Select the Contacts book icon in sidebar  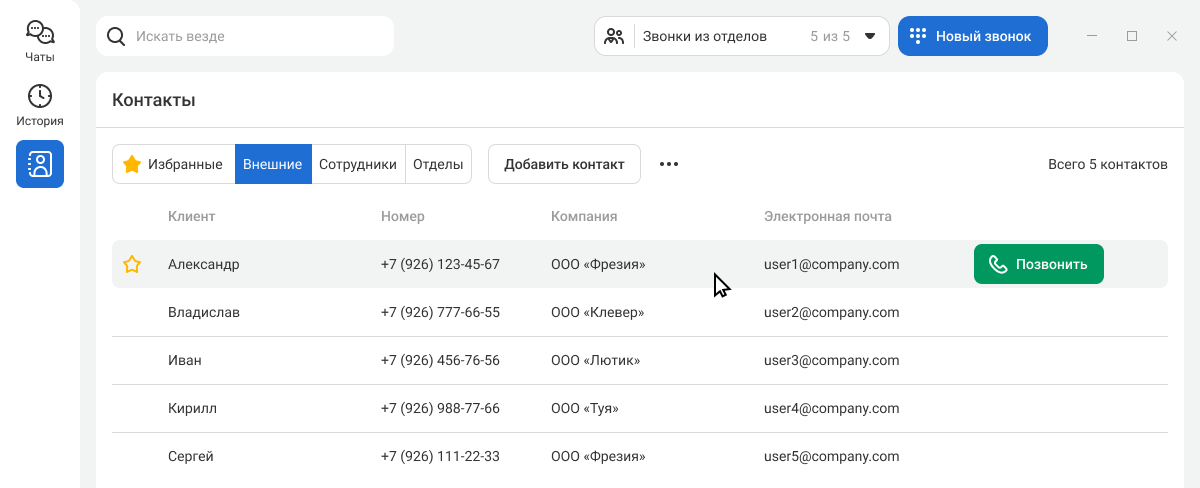40,164
